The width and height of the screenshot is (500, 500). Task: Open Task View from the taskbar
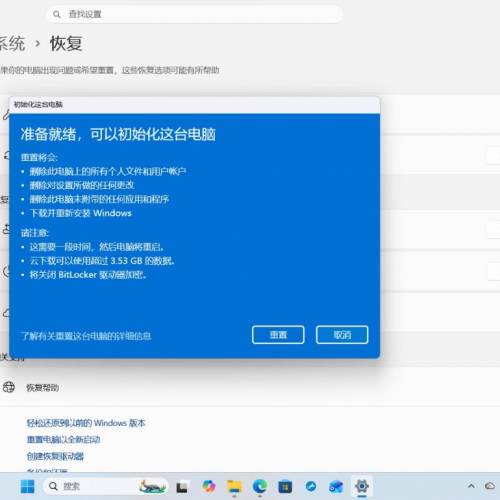coord(182,487)
